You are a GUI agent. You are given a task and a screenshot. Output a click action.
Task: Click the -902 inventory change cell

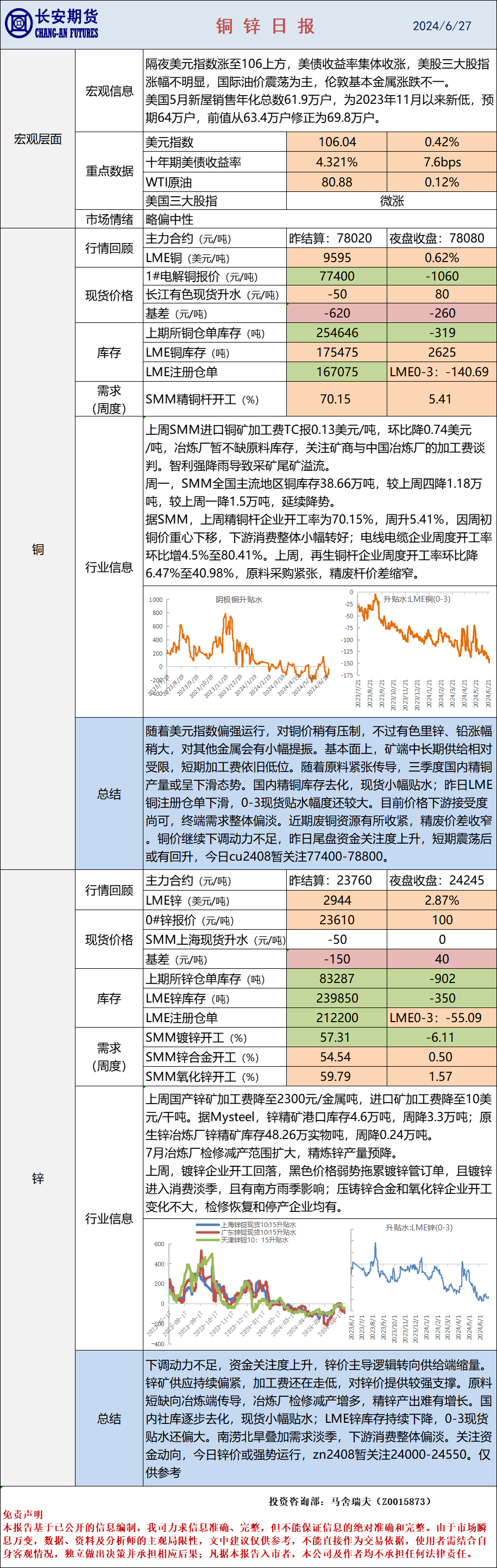tap(442, 979)
